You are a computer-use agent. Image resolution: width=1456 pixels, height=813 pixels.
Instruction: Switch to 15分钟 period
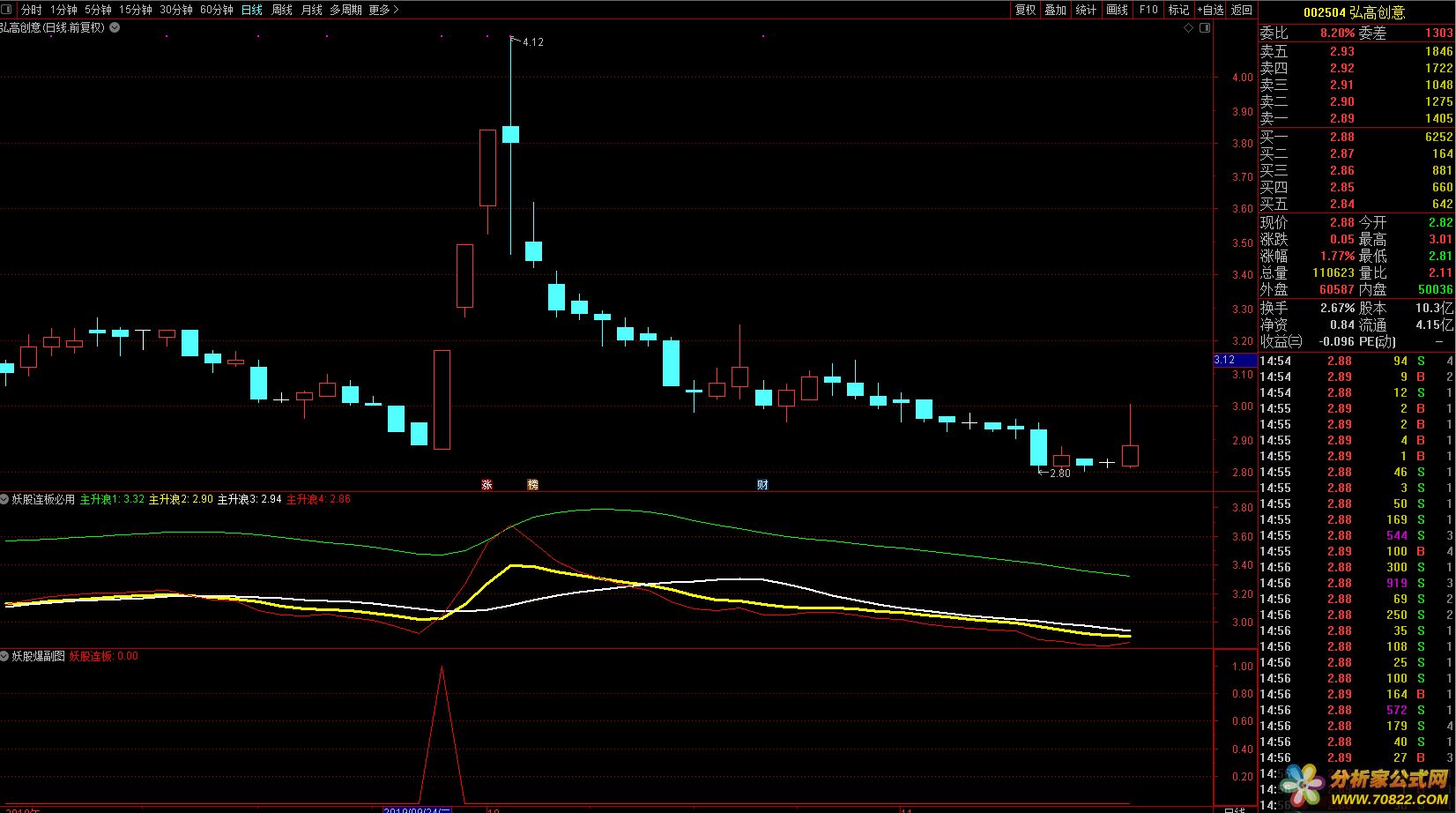tap(135, 10)
